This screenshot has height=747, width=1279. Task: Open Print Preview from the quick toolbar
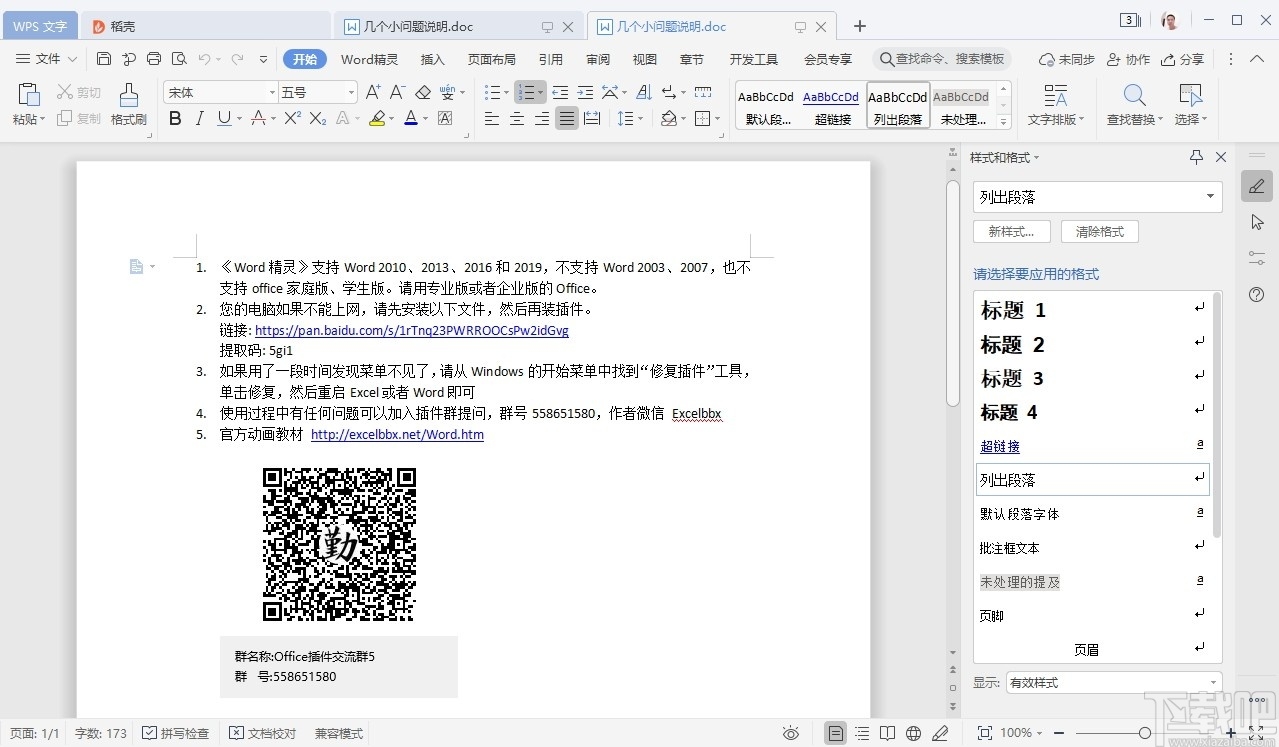(x=179, y=59)
